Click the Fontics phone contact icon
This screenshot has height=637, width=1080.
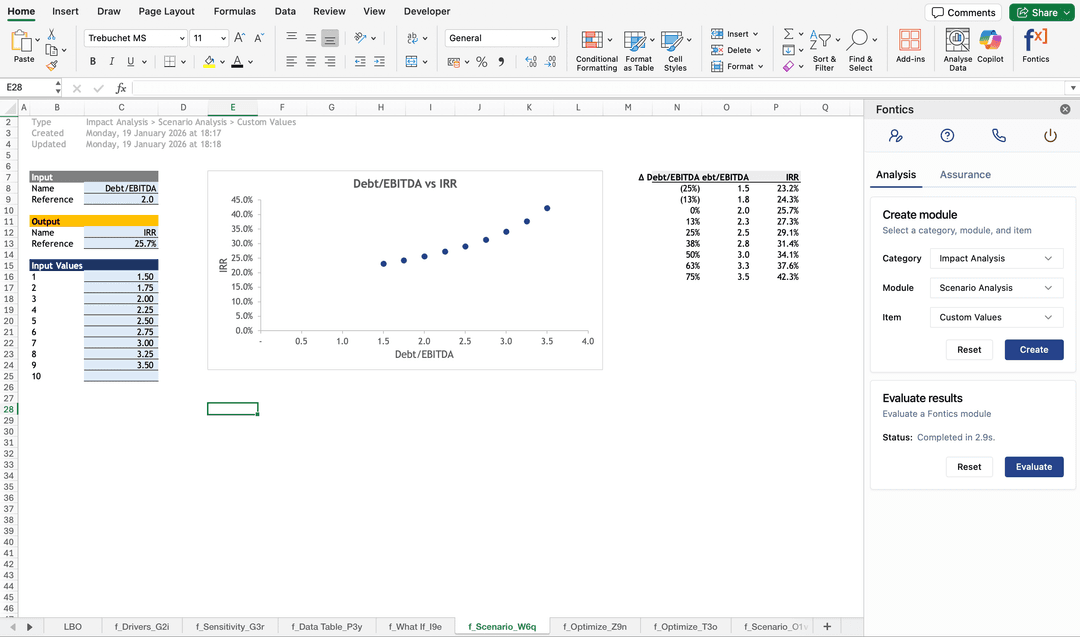999,136
